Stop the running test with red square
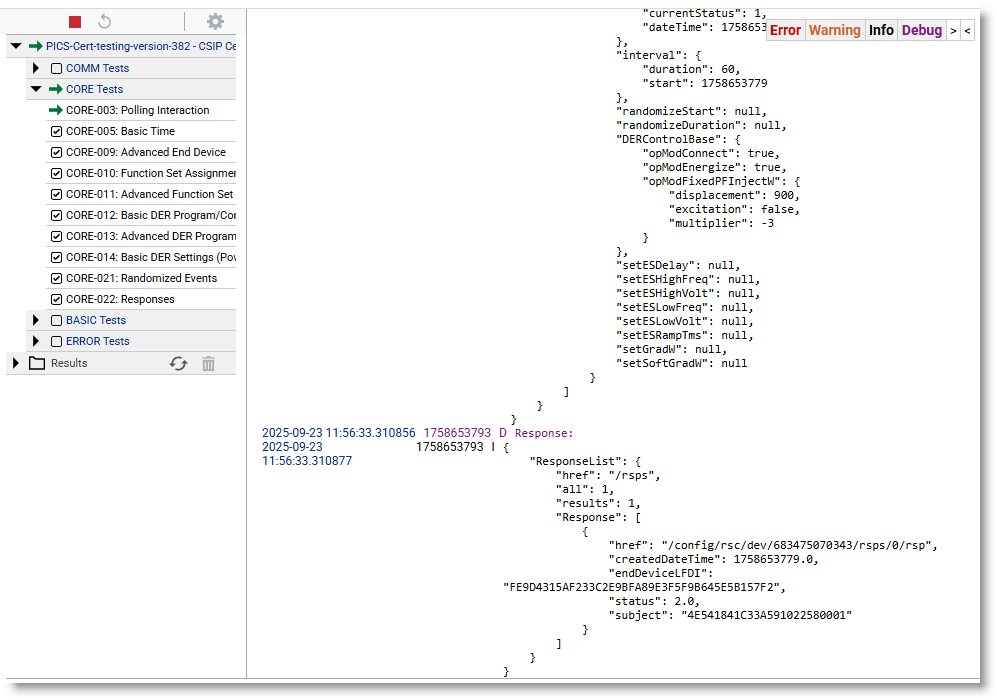Image resolution: width=996 pixels, height=699 pixels. pyautogui.click(x=75, y=22)
